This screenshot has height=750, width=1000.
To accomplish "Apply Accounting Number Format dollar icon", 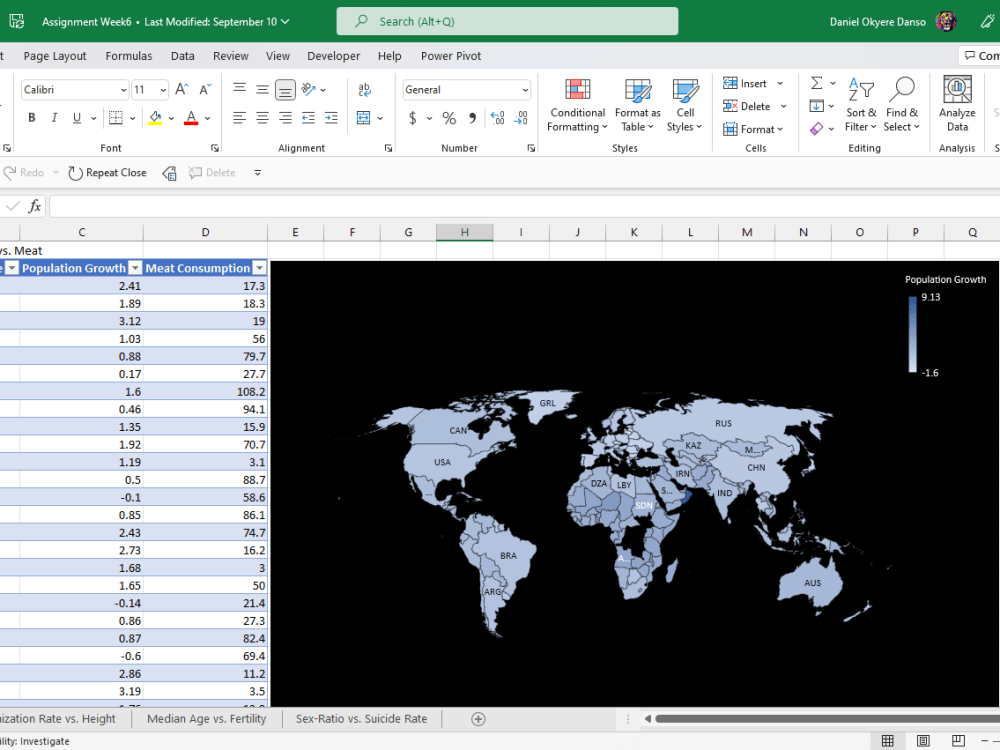I will point(413,118).
